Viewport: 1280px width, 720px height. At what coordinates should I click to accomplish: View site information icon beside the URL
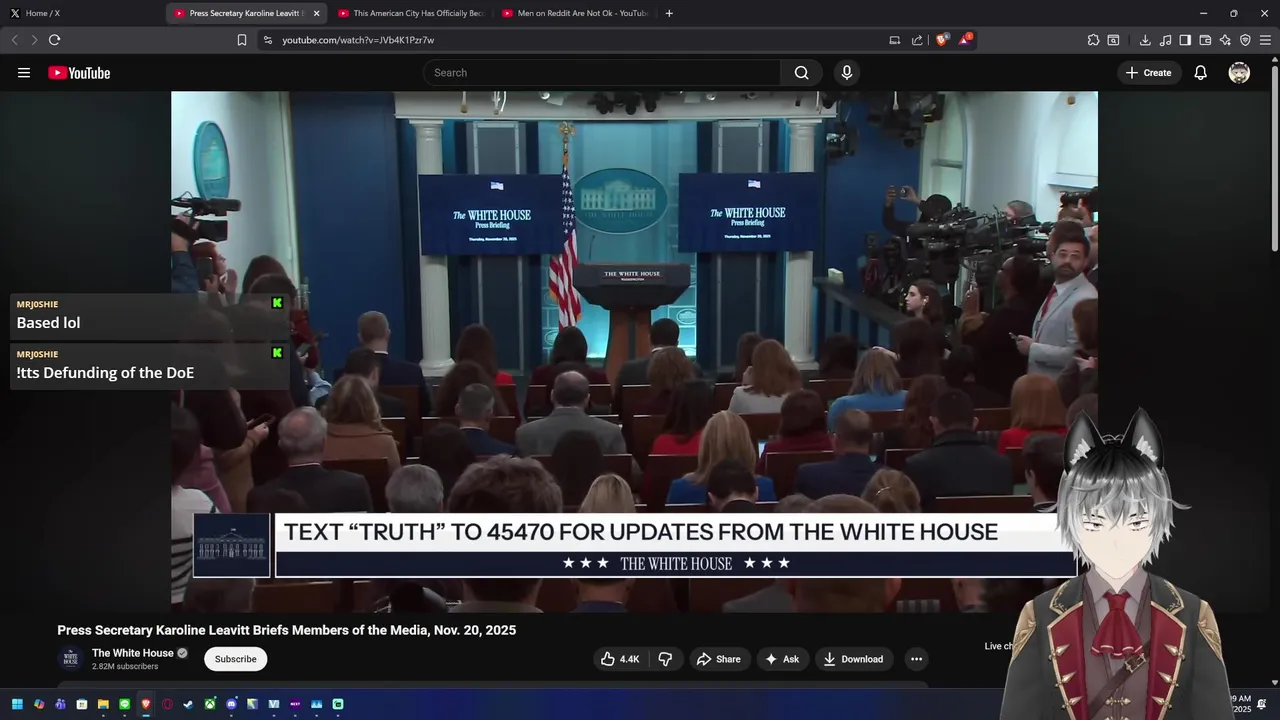267,40
